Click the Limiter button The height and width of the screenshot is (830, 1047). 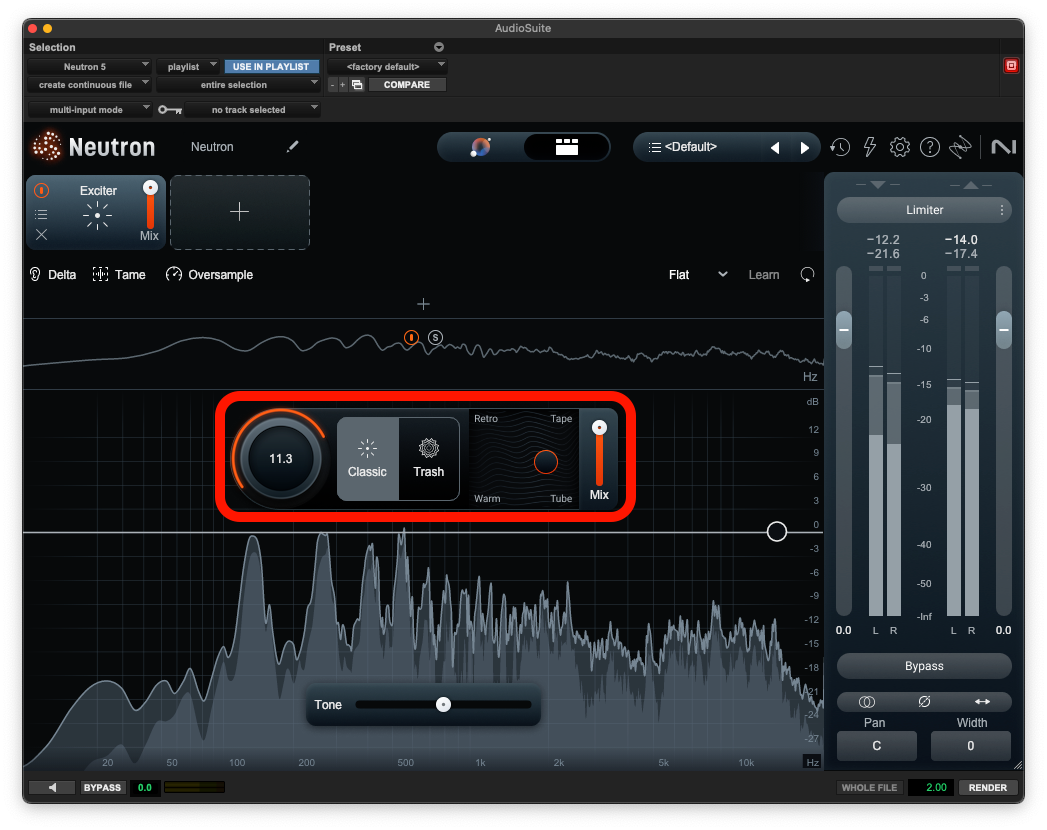(x=924, y=210)
